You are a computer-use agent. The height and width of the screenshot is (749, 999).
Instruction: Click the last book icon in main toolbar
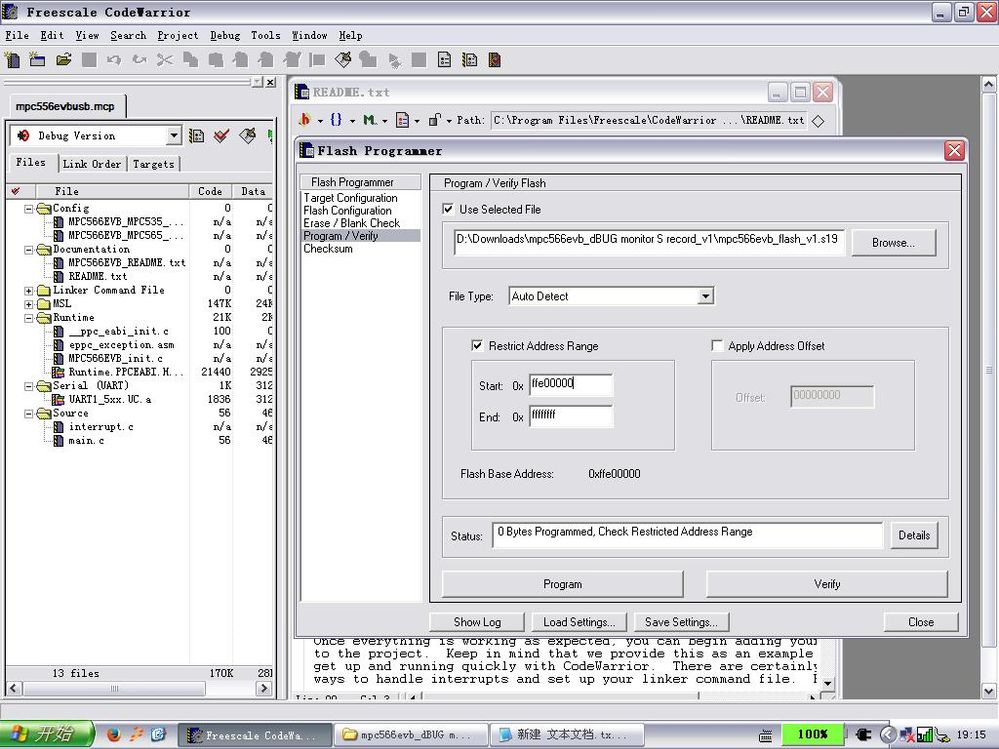tap(494, 60)
